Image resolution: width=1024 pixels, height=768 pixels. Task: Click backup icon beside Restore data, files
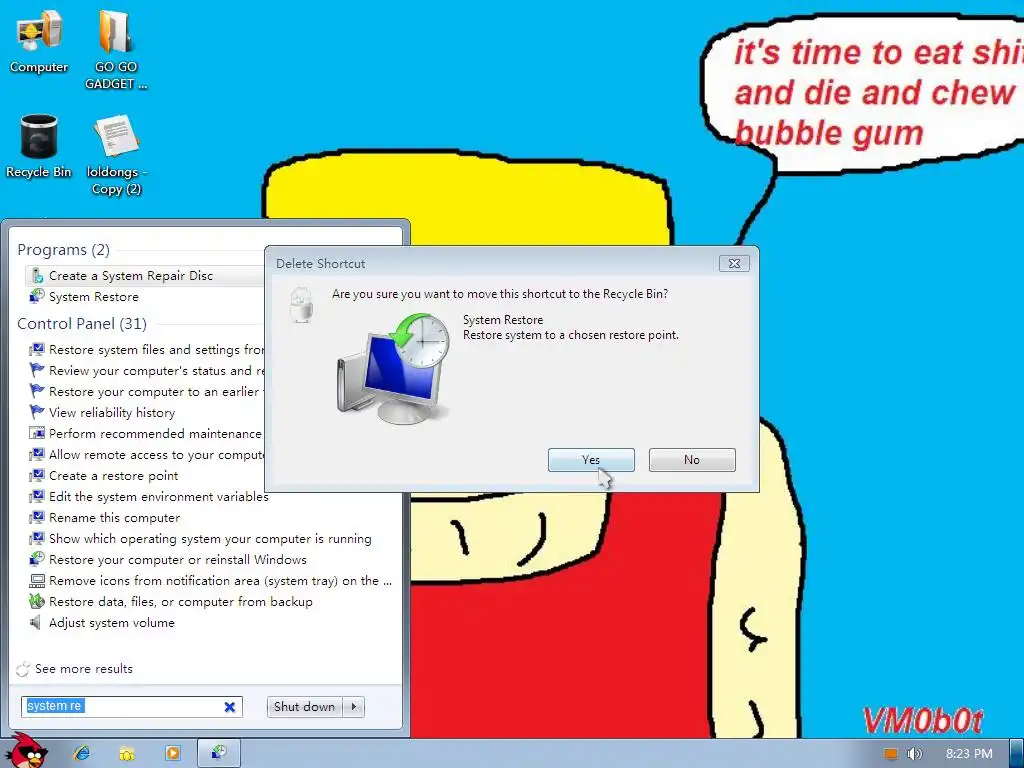[37, 601]
